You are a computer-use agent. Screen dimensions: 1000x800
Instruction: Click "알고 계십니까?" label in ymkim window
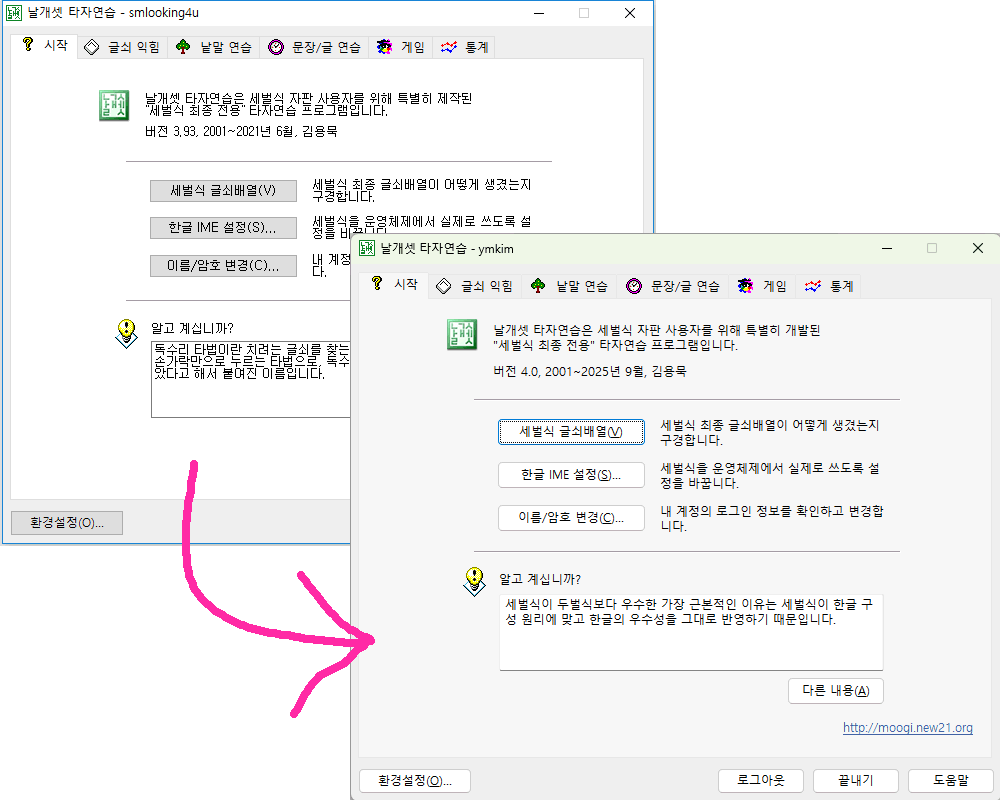[x=540, y=579]
